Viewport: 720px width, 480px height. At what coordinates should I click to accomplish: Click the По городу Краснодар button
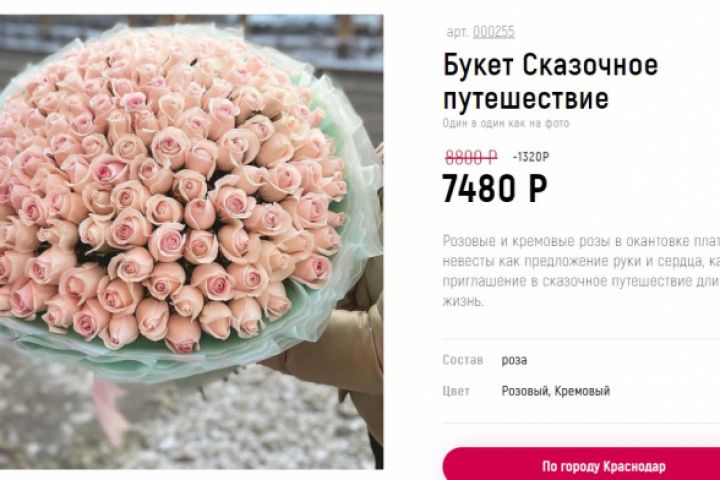point(581,464)
